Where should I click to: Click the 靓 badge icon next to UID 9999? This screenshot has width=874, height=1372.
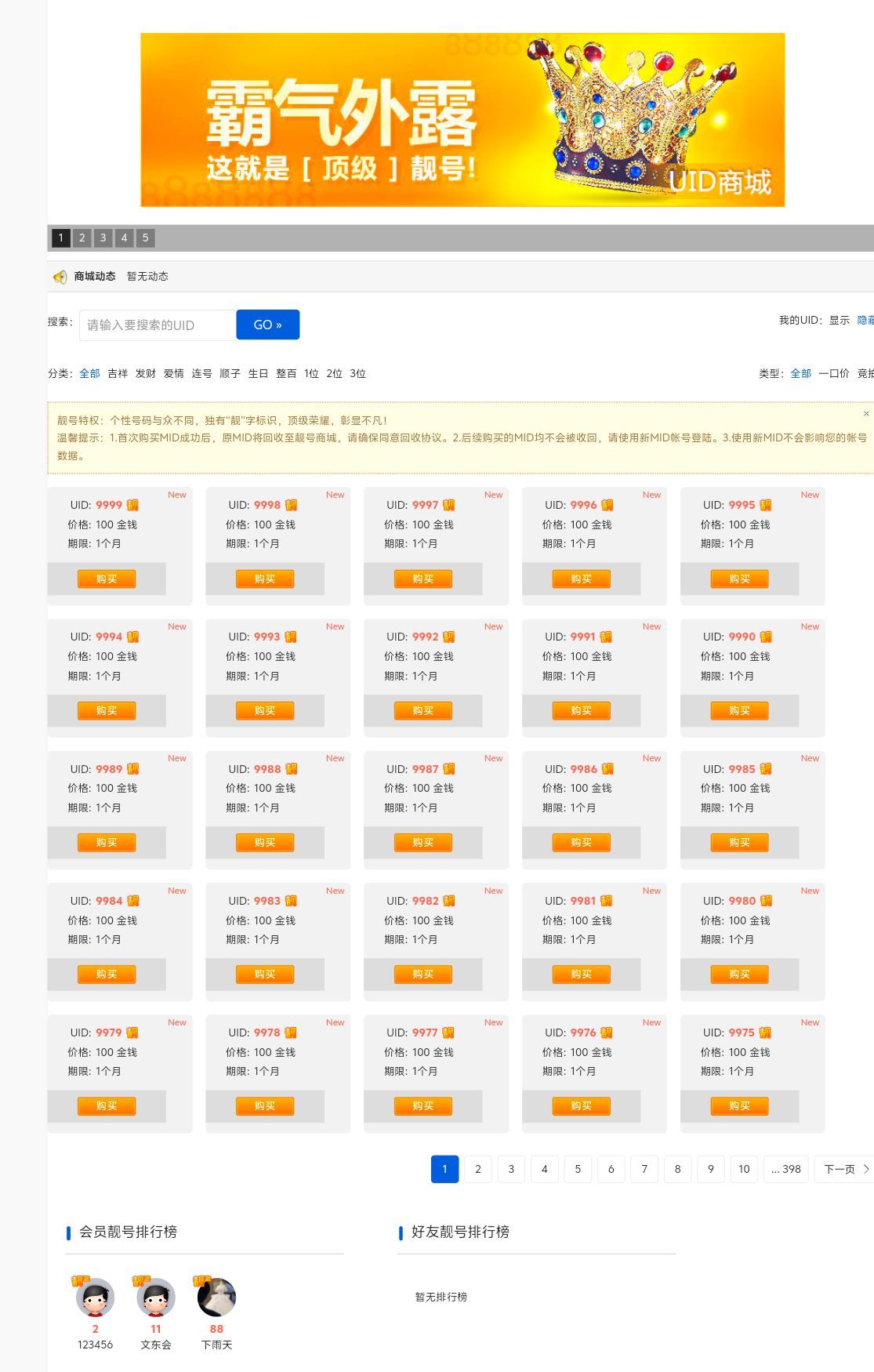132,505
